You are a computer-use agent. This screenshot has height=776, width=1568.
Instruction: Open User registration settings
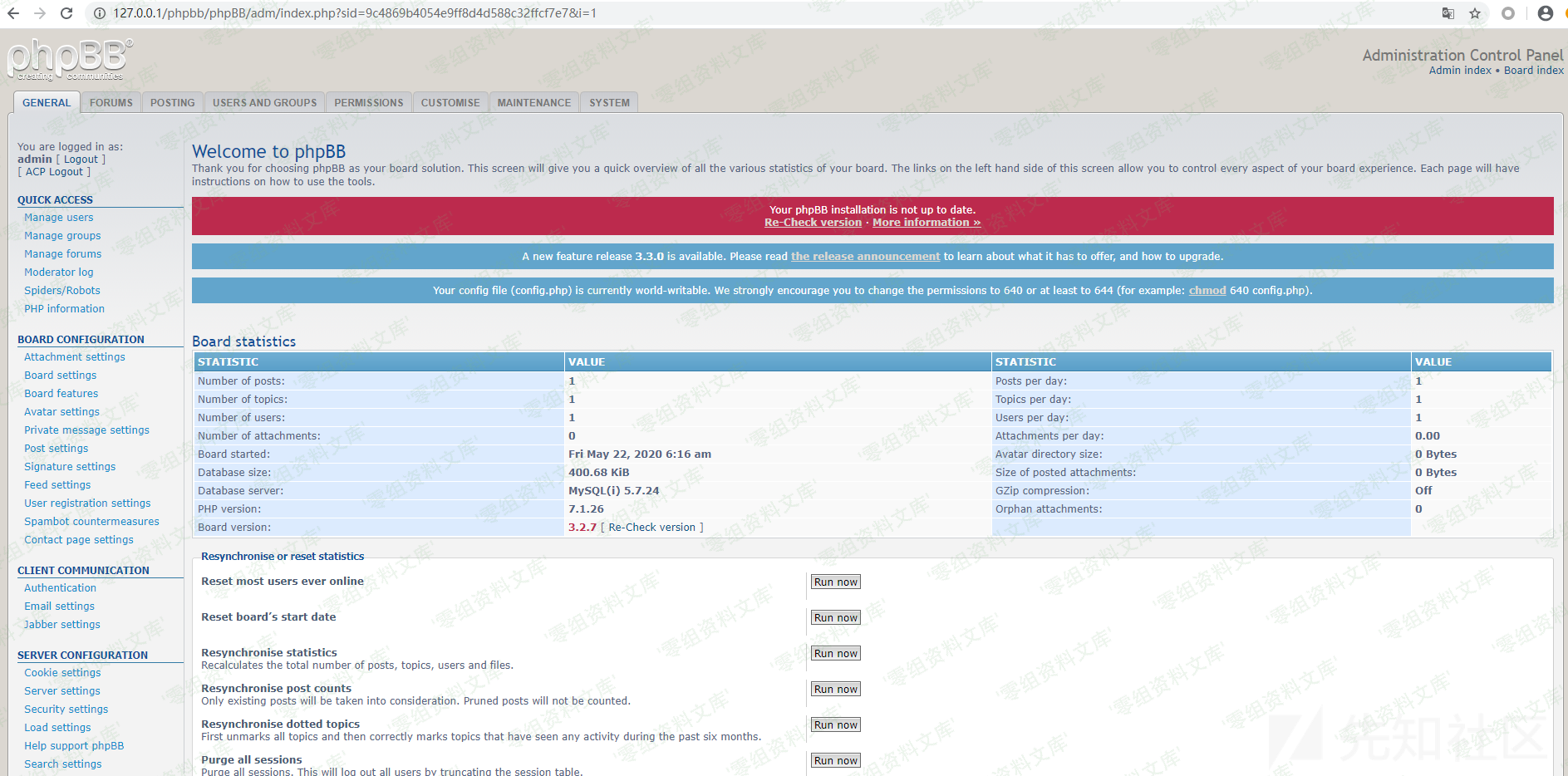88,503
